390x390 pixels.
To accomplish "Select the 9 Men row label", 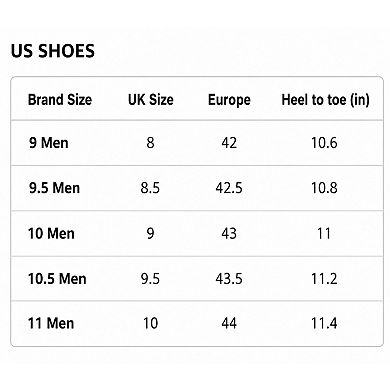I will click(49, 143).
